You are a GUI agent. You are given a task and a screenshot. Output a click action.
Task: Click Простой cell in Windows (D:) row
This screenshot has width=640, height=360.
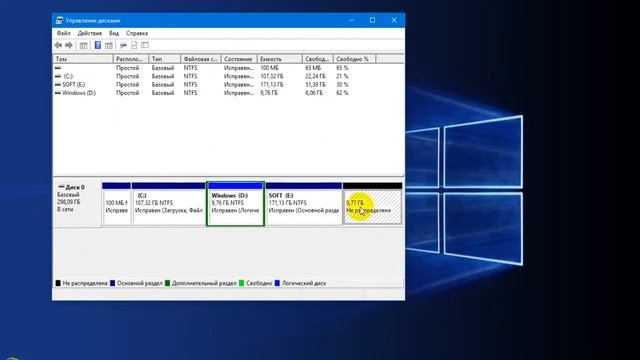[127, 93]
